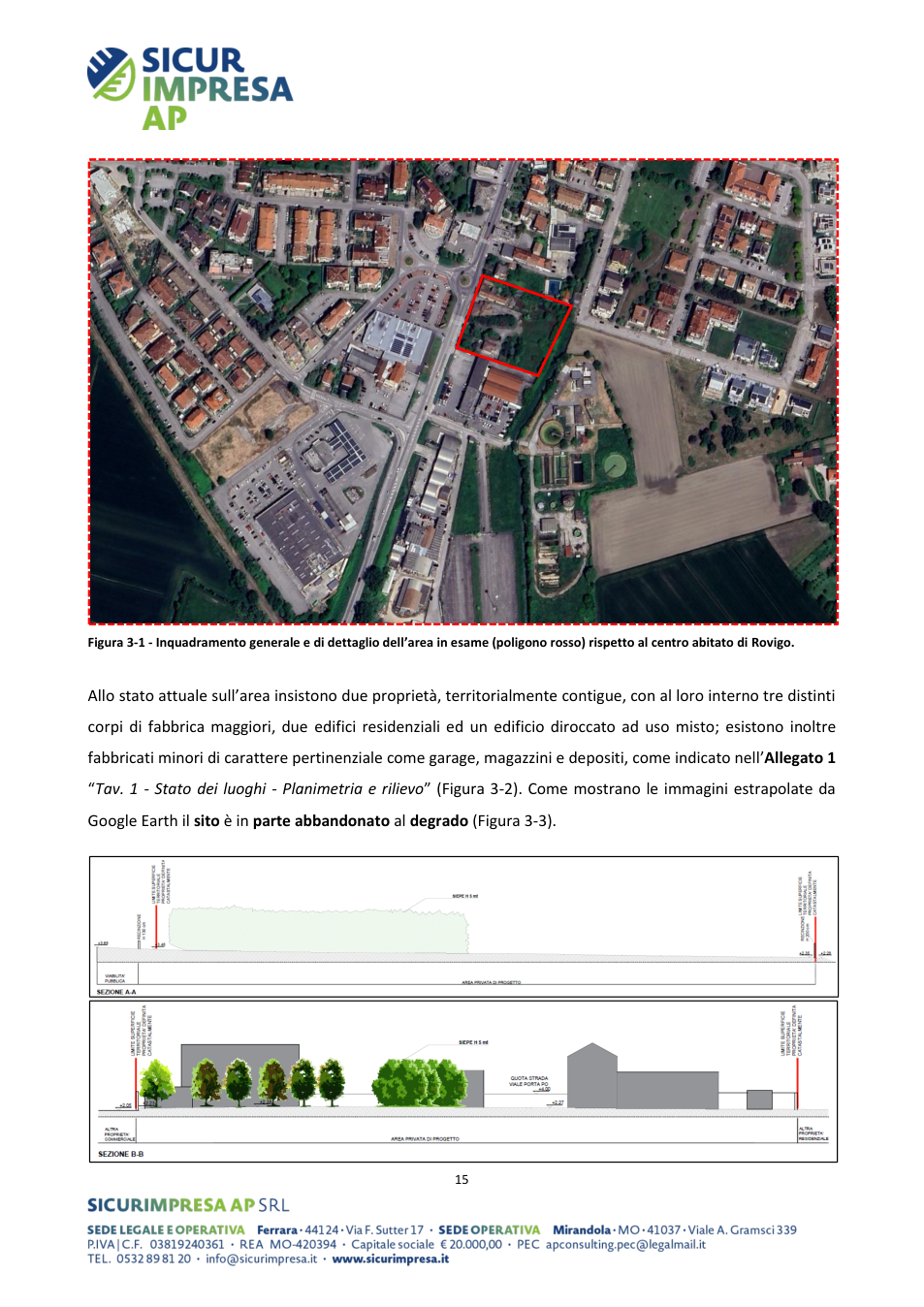Select the red polygon on the aerial photo

coord(514,325)
